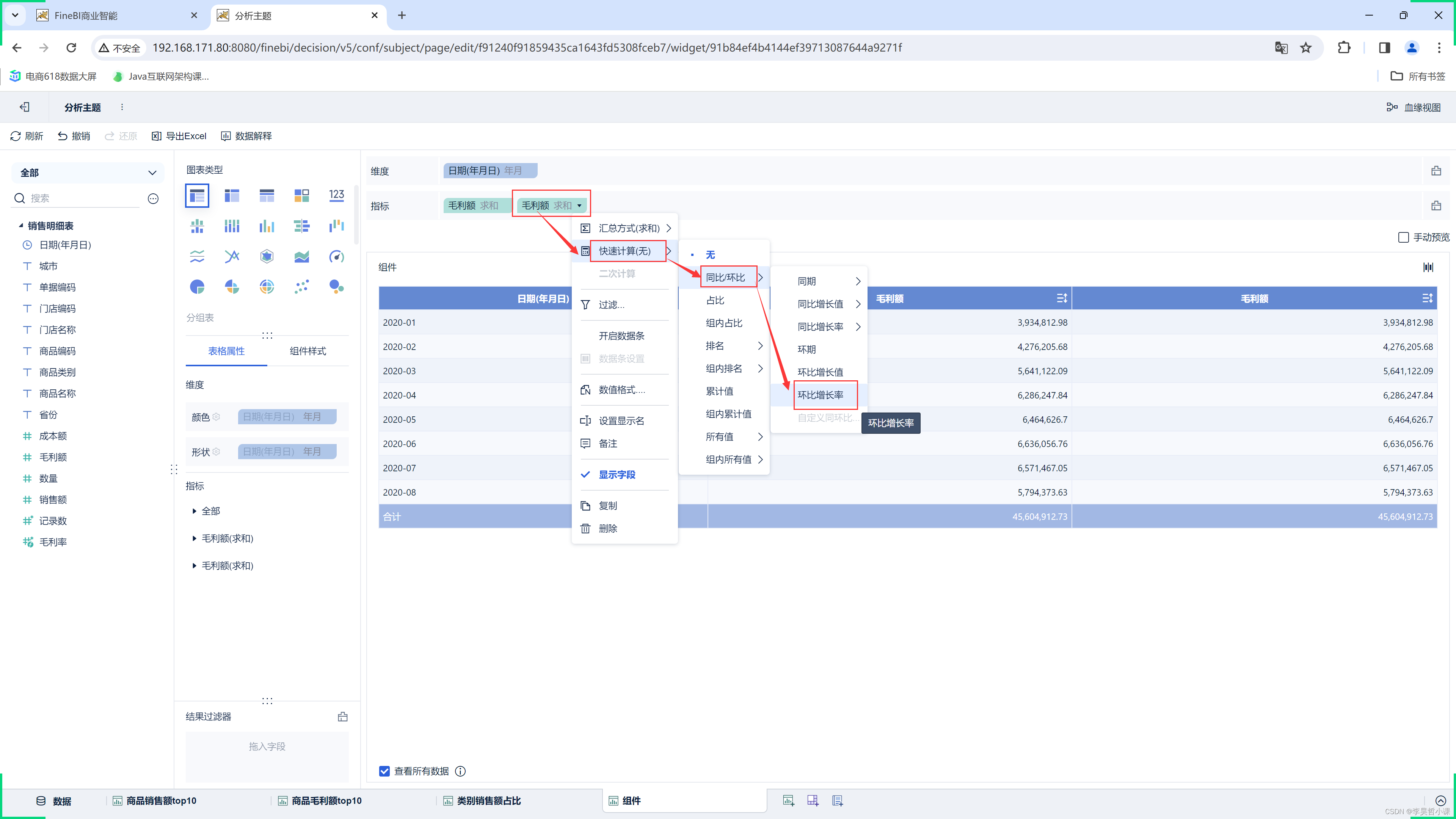This screenshot has height=819, width=1456.
Task: Choose 环比增长率 from the submenu
Action: [819, 395]
